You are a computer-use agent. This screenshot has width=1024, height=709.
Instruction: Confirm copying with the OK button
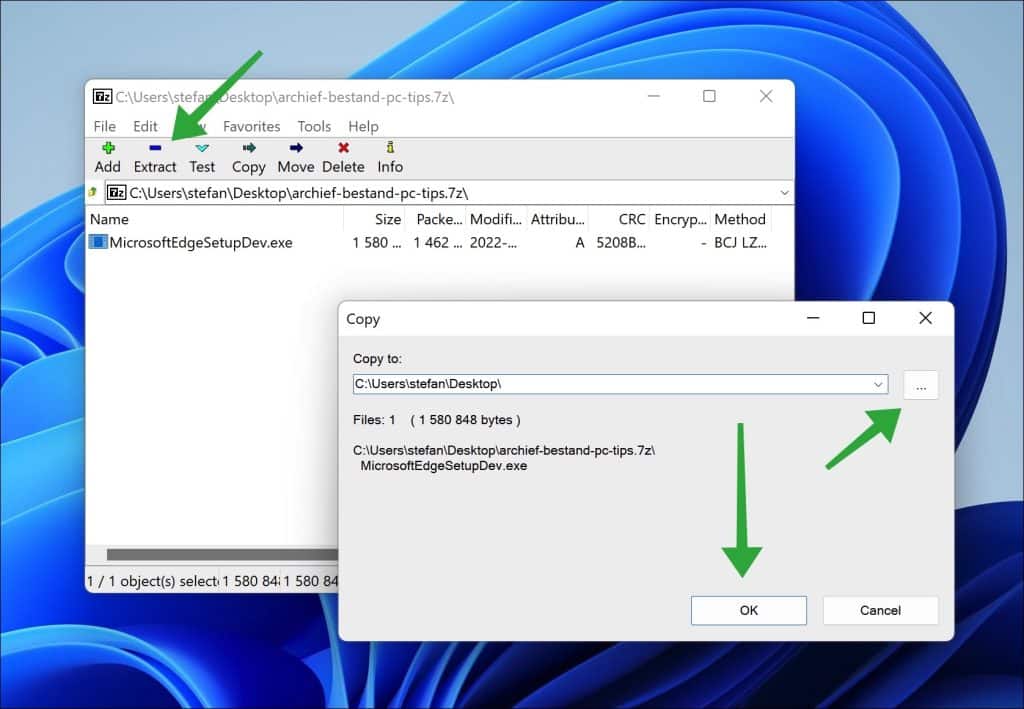click(748, 610)
